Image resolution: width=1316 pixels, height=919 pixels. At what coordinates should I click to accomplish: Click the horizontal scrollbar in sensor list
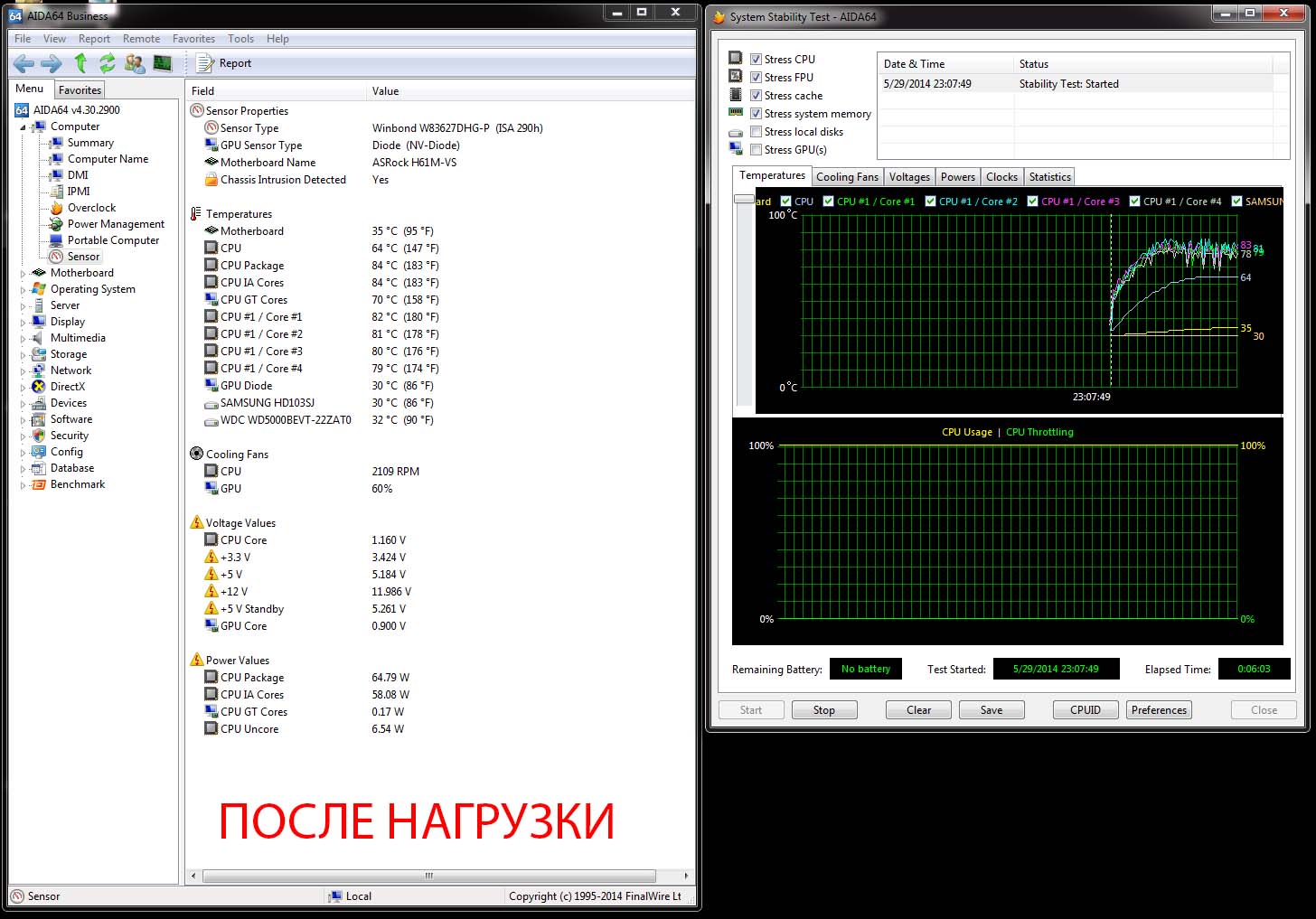(429, 876)
